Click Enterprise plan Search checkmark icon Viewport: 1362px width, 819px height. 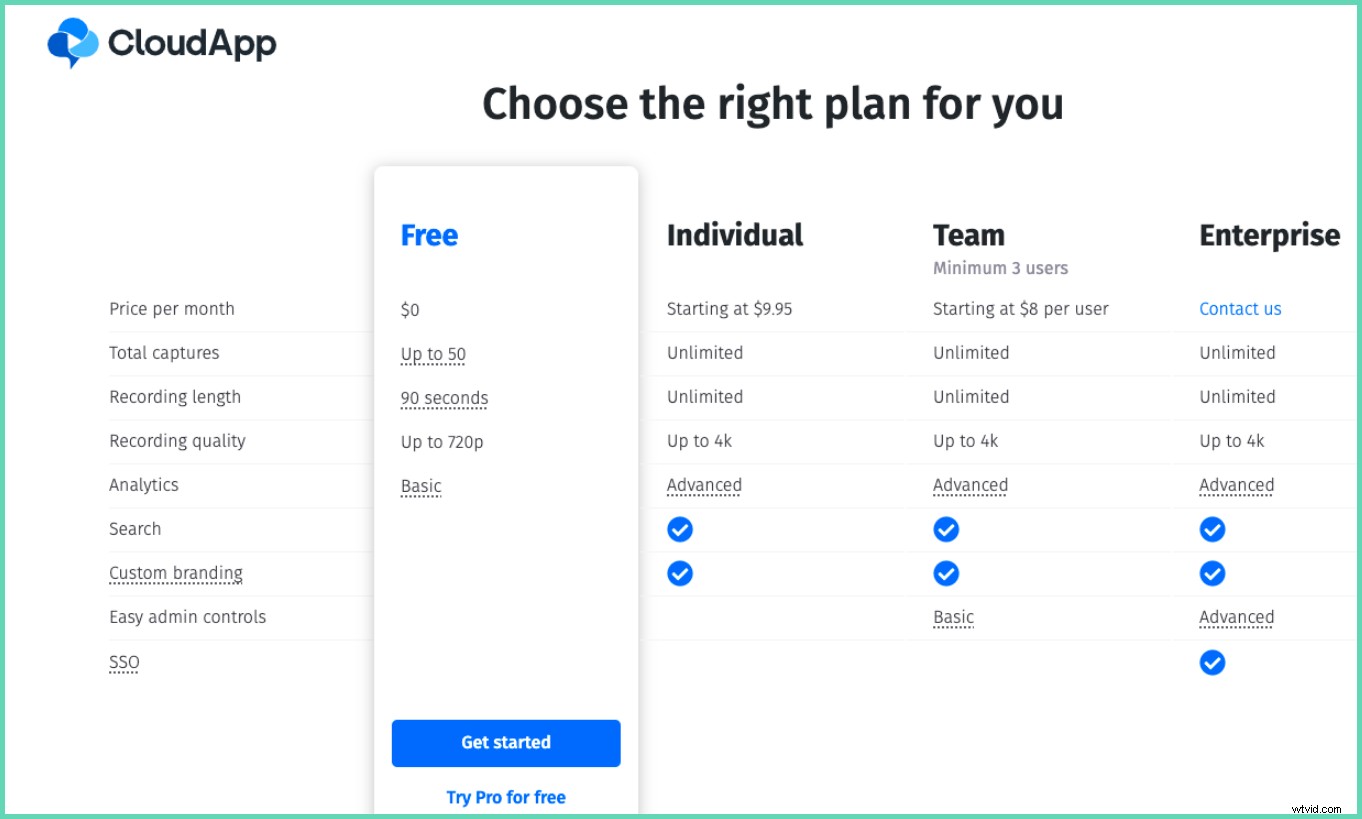pos(1212,529)
